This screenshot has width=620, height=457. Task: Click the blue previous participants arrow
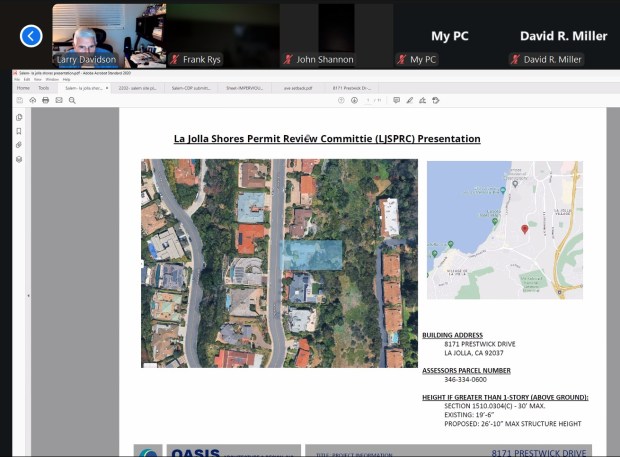click(32, 36)
